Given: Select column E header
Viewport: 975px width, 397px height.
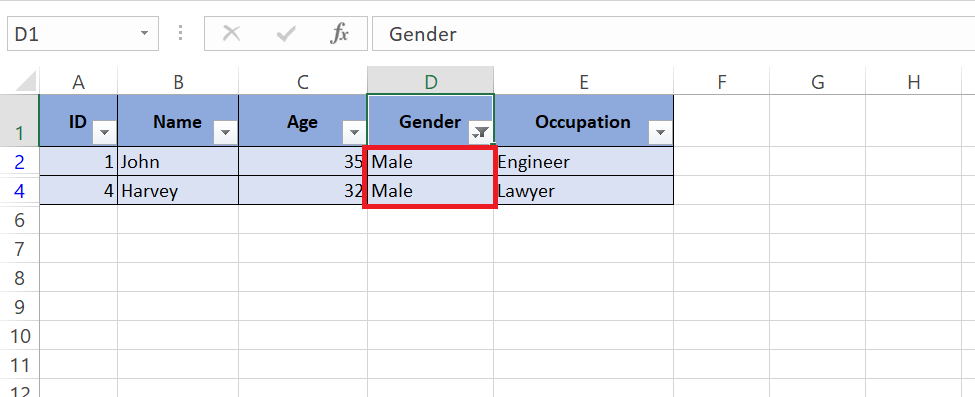Looking at the screenshot, I should click(x=583, y=82).
